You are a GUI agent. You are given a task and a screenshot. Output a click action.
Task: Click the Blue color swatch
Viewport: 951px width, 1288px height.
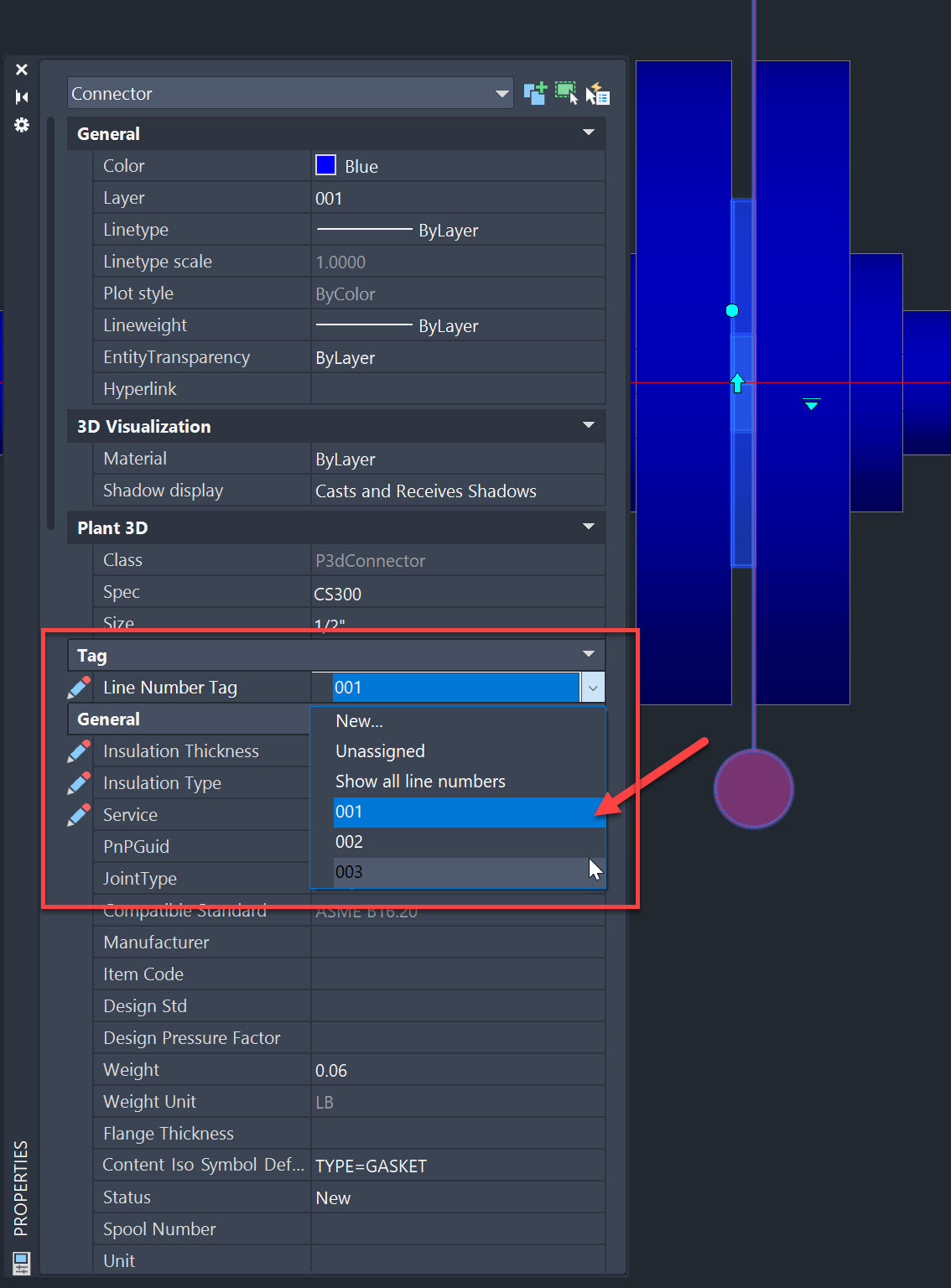(325, 165)
